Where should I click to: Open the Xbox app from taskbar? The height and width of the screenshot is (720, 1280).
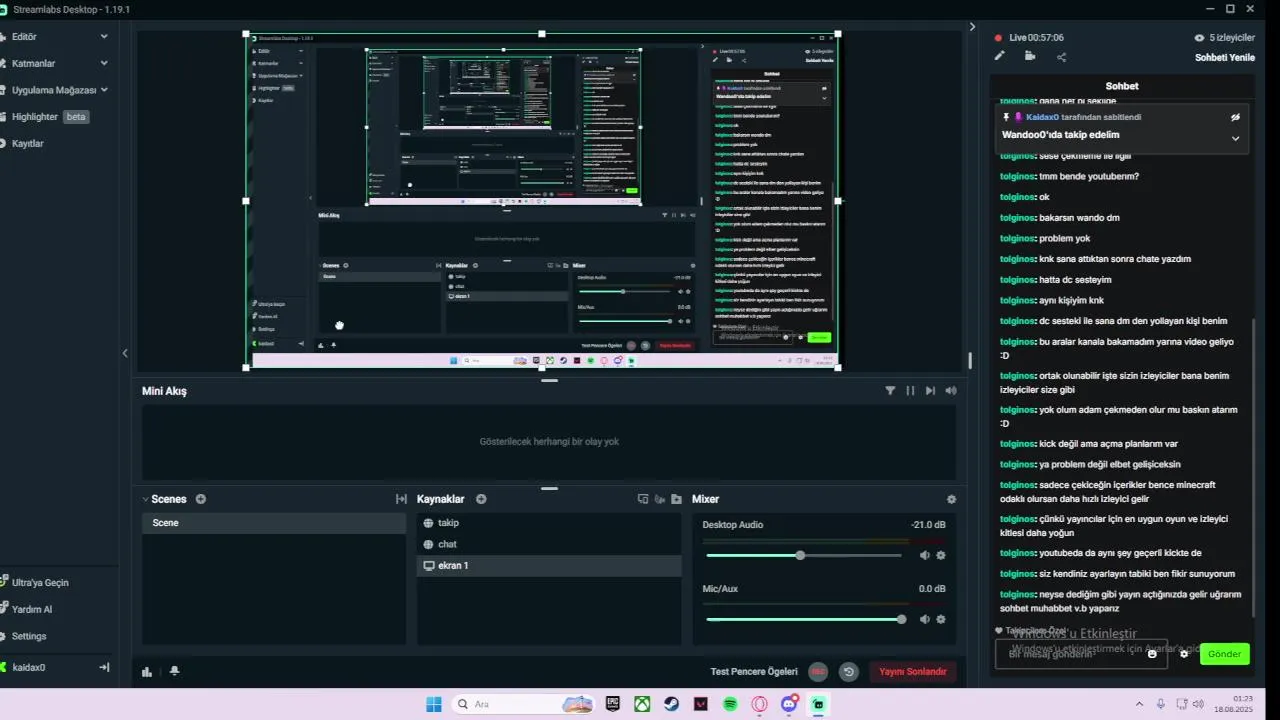[642, 704]
